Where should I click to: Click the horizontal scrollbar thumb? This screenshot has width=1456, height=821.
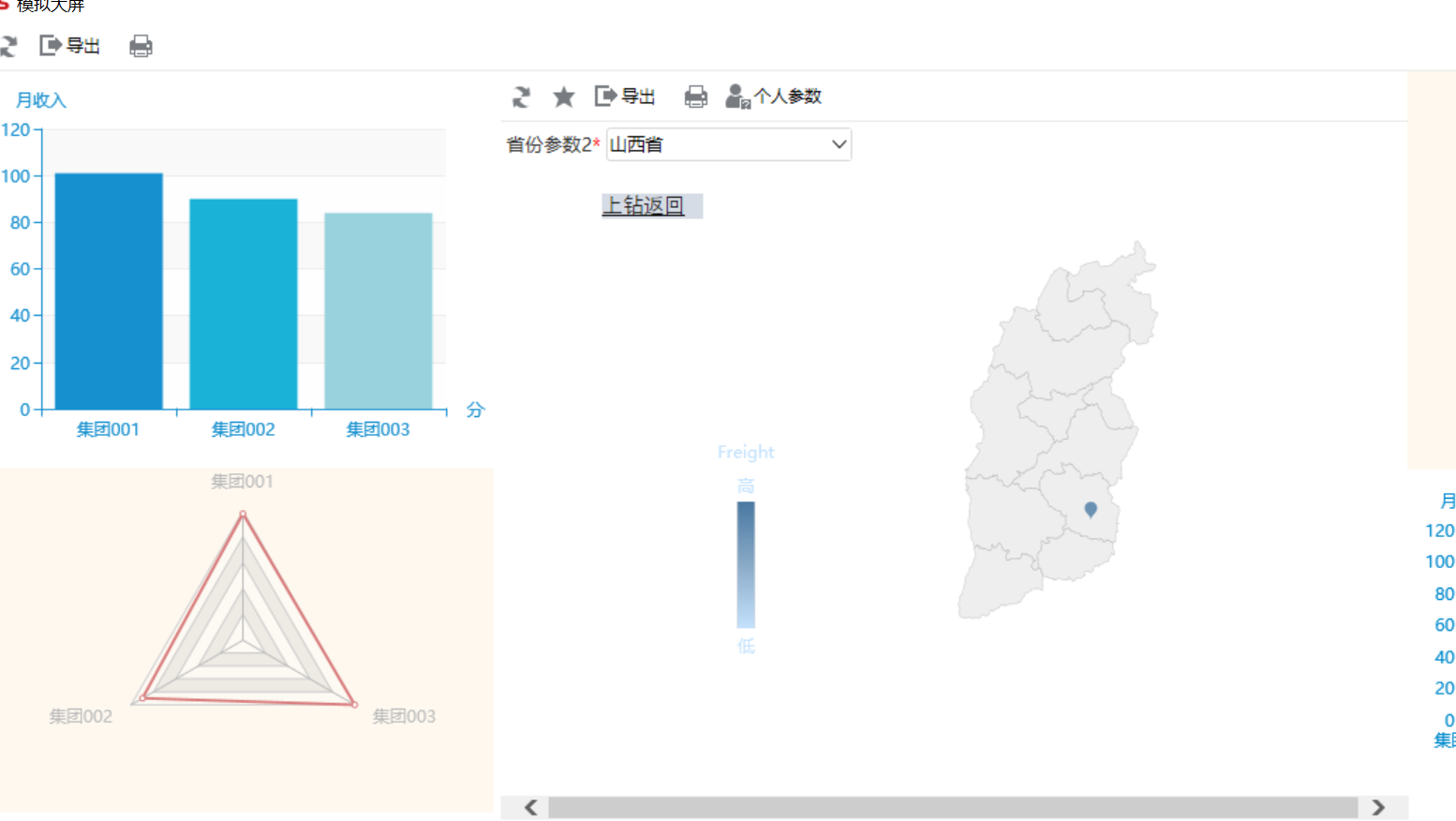point(953,808)
